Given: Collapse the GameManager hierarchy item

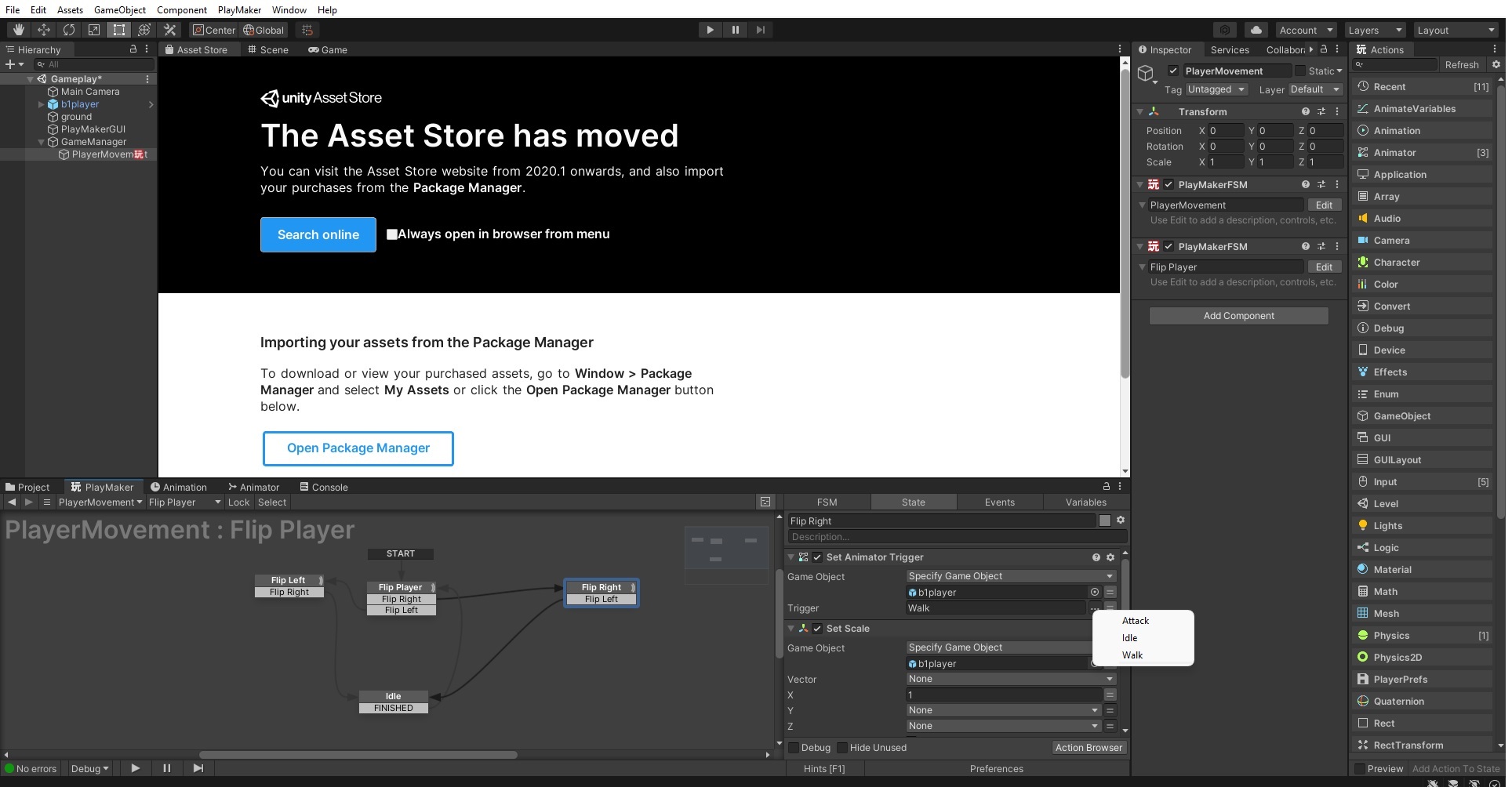Looking at the screenshot, I should (42, 142).
